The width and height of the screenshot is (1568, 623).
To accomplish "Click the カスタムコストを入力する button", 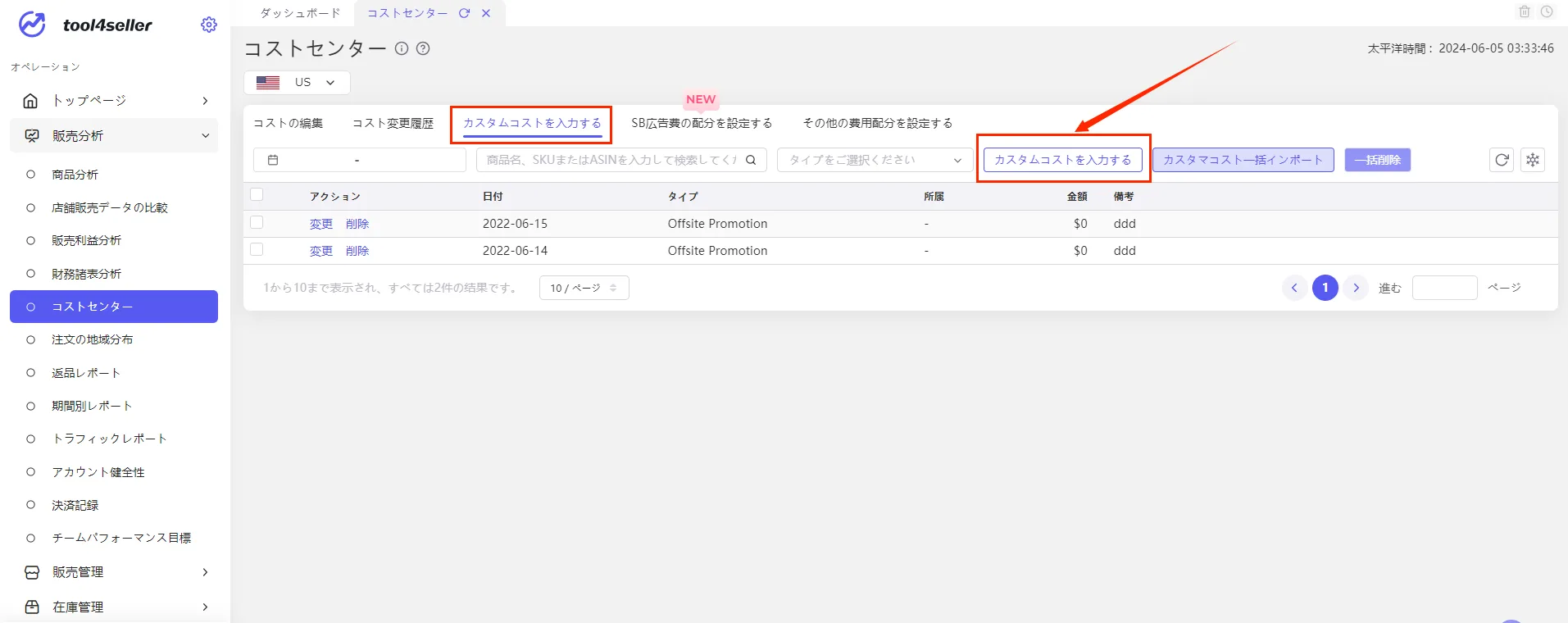I will pos(1063,160).
